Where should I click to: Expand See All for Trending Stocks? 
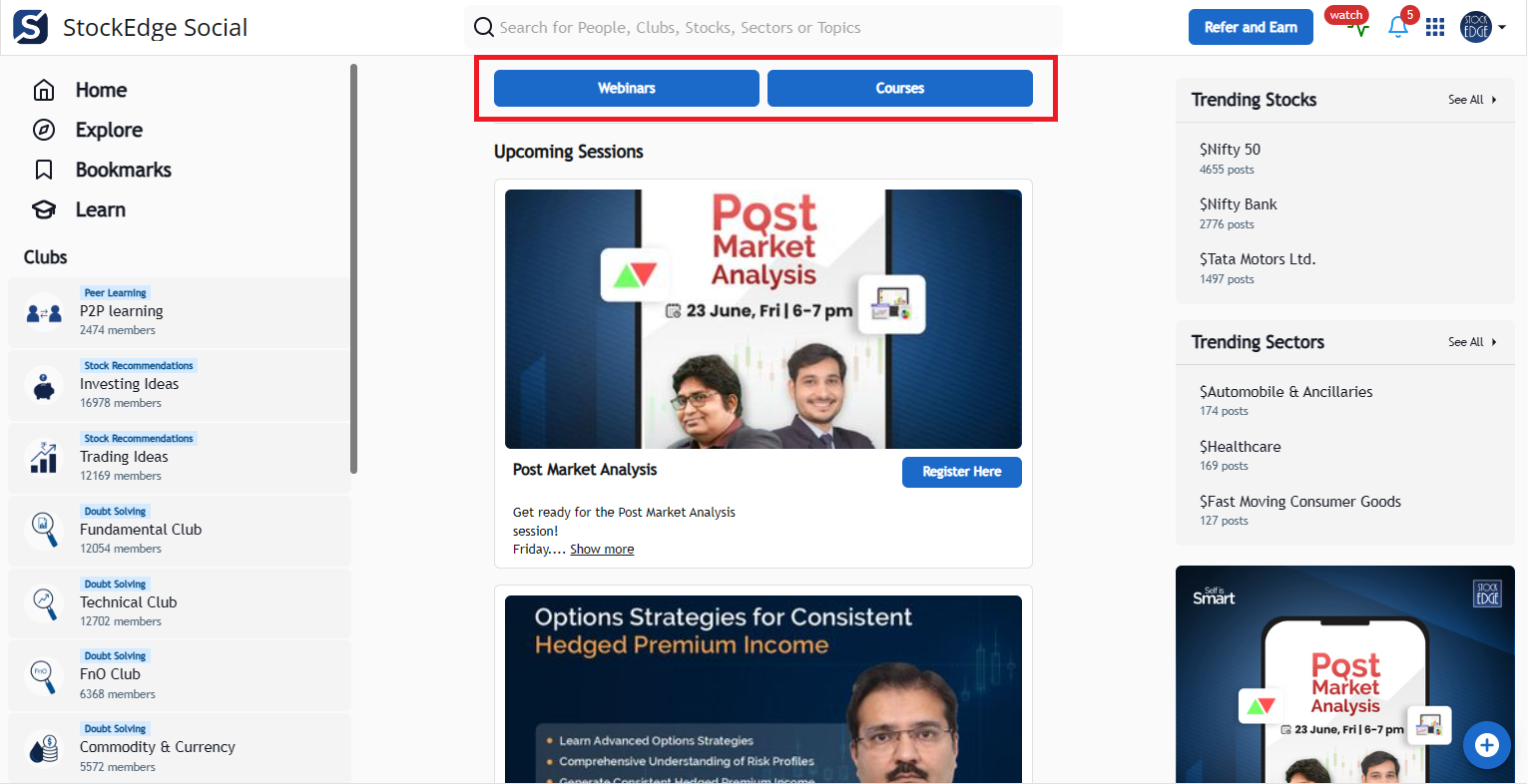point(1472,100)
